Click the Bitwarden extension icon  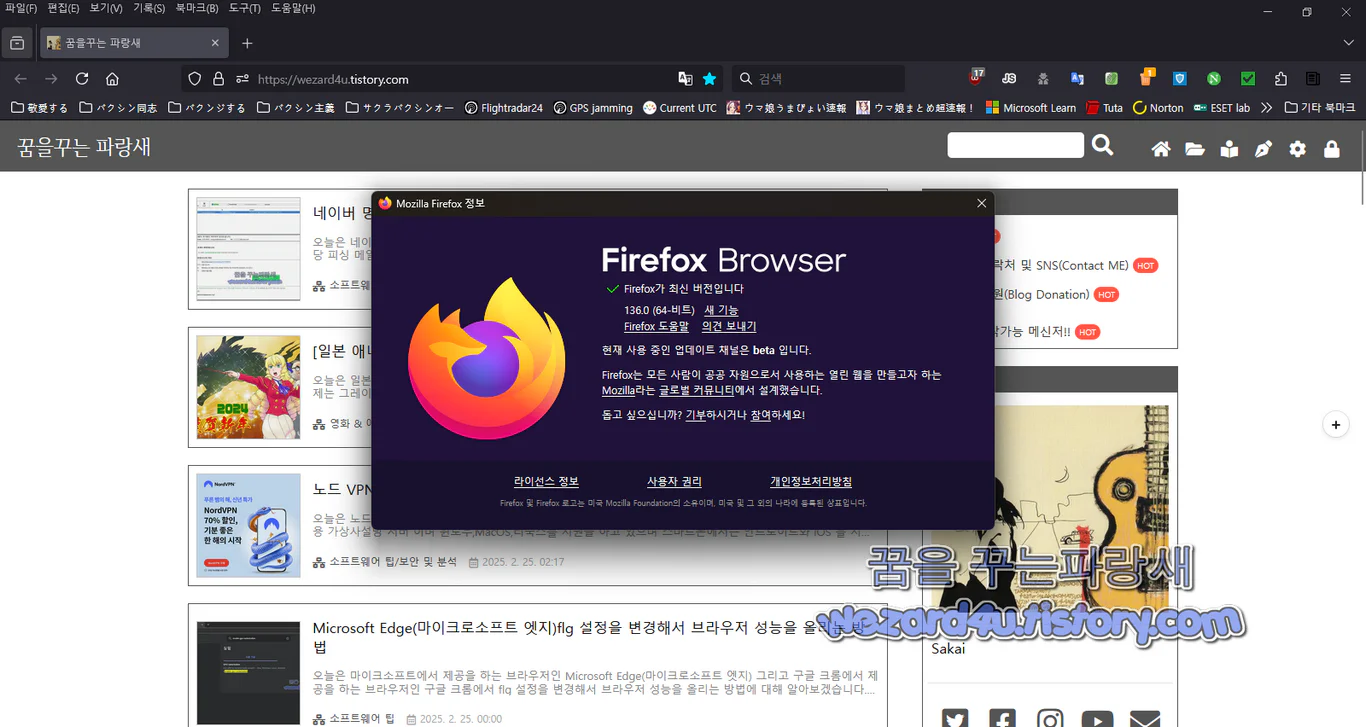(x=1180, y=78)
